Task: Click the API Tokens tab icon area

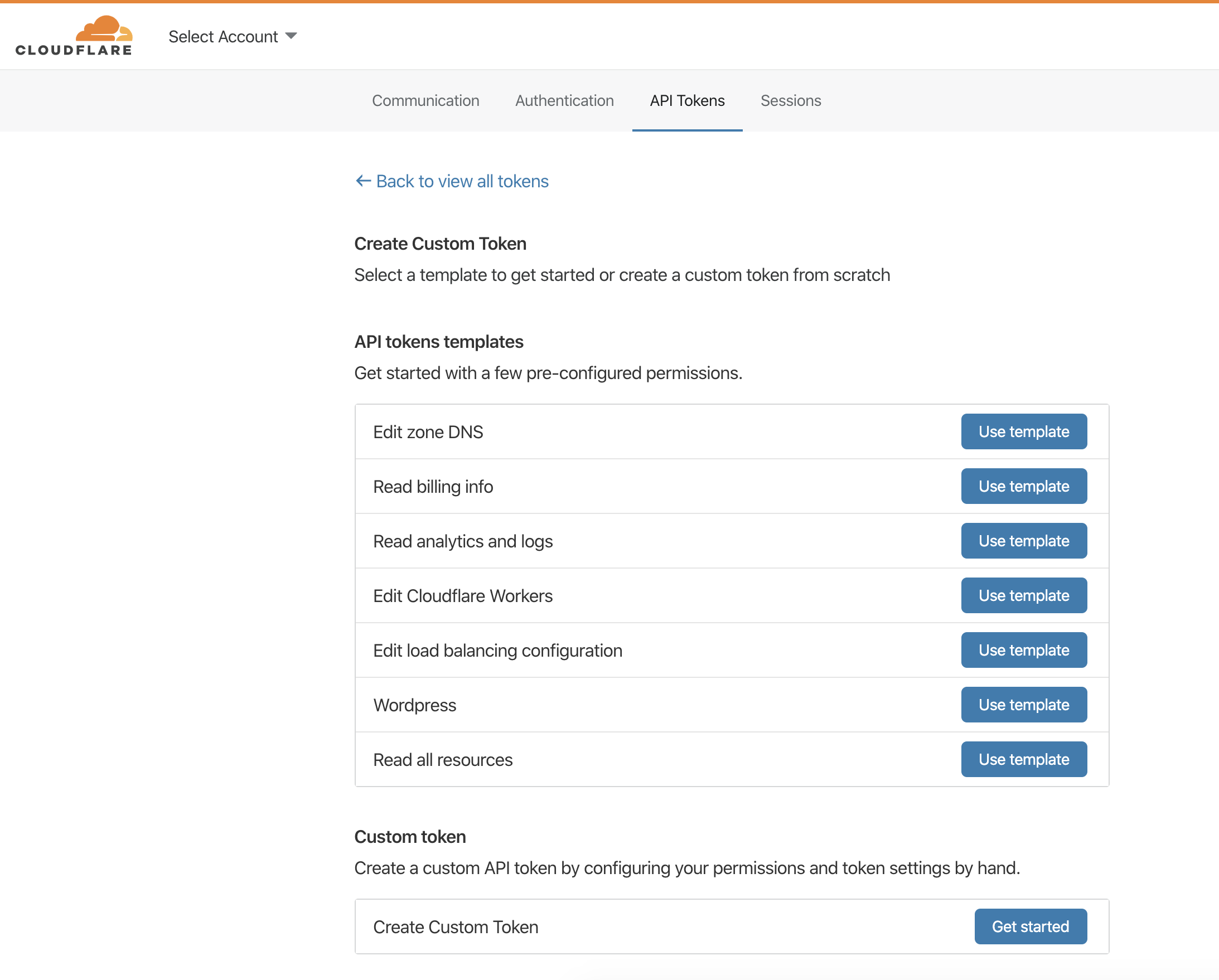Action: click(686, 100)
